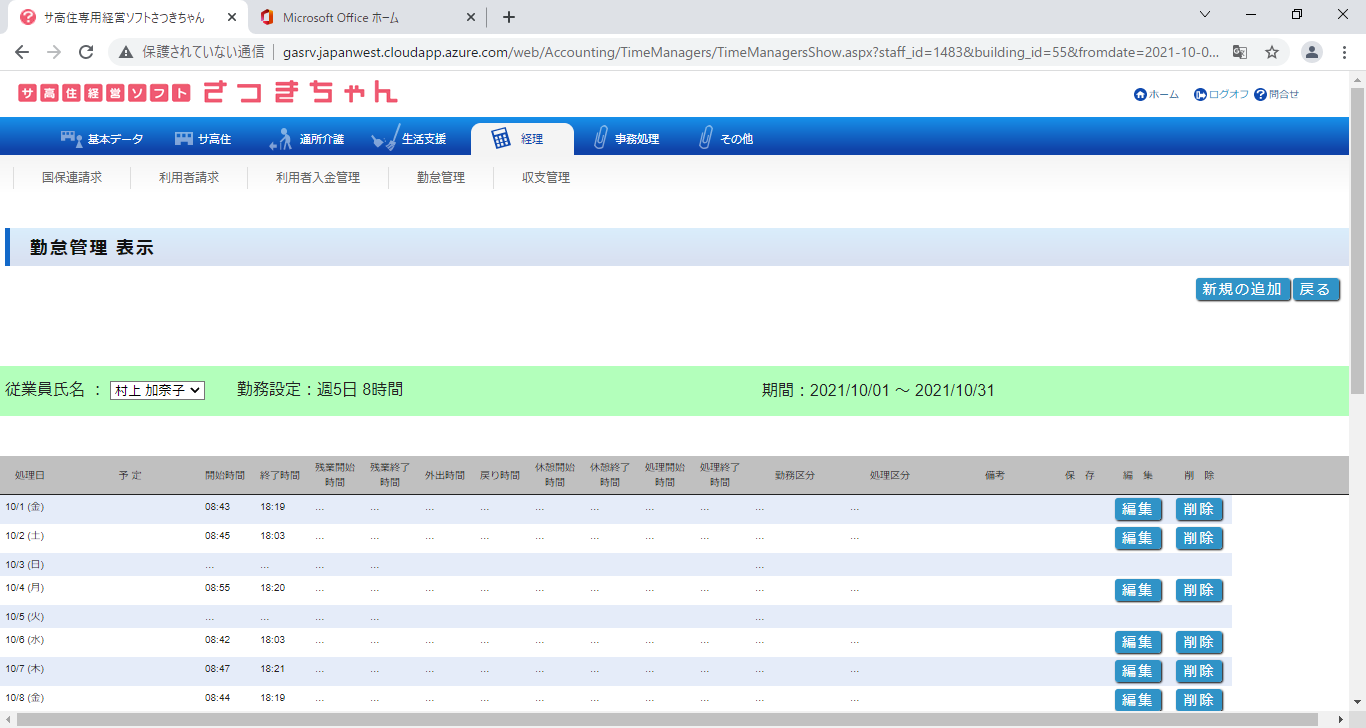This screenshot has height=728, width=1366.
Task: Open the 問合せ help icon
Action: pyautogui.click(x=1260, y=95)
